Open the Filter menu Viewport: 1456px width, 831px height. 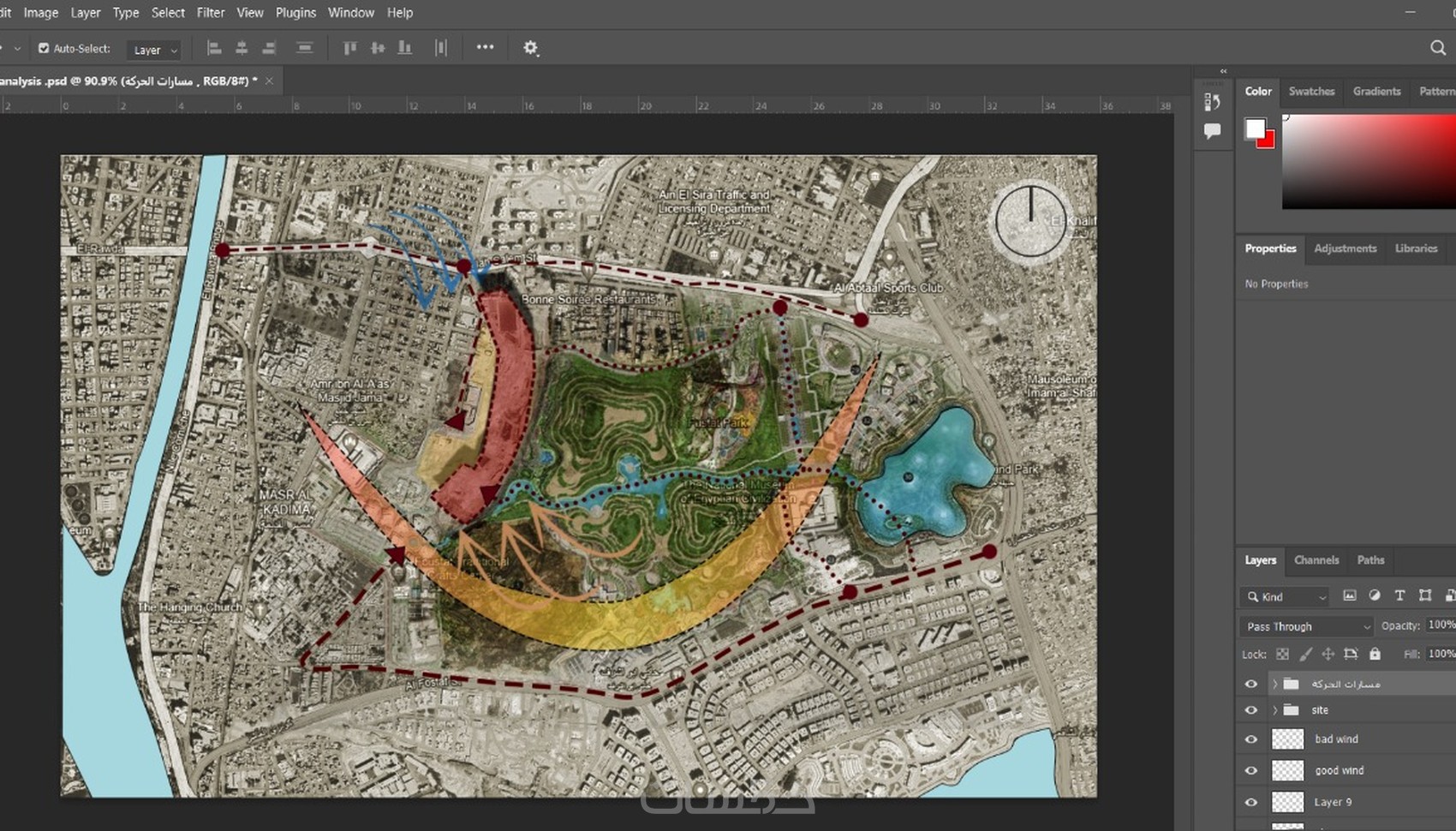(210, 13)
